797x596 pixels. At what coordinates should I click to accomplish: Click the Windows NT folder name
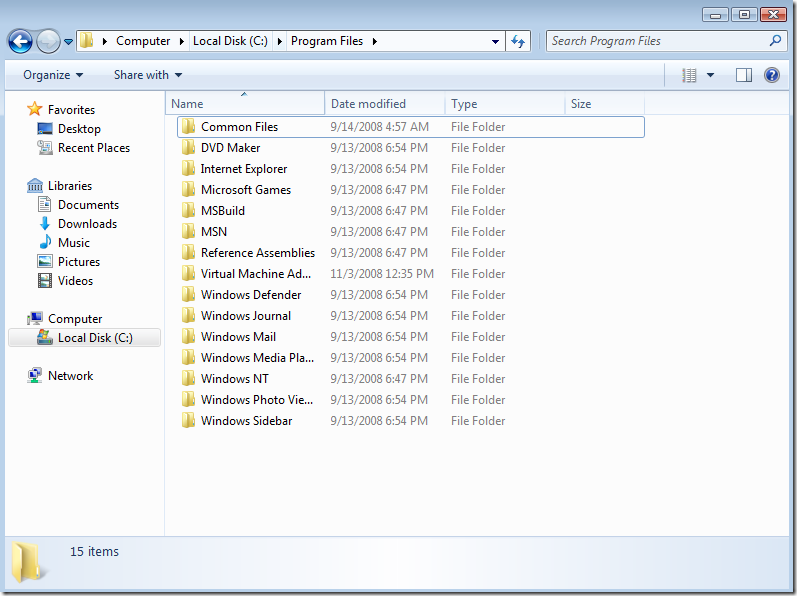click(234, 379)
